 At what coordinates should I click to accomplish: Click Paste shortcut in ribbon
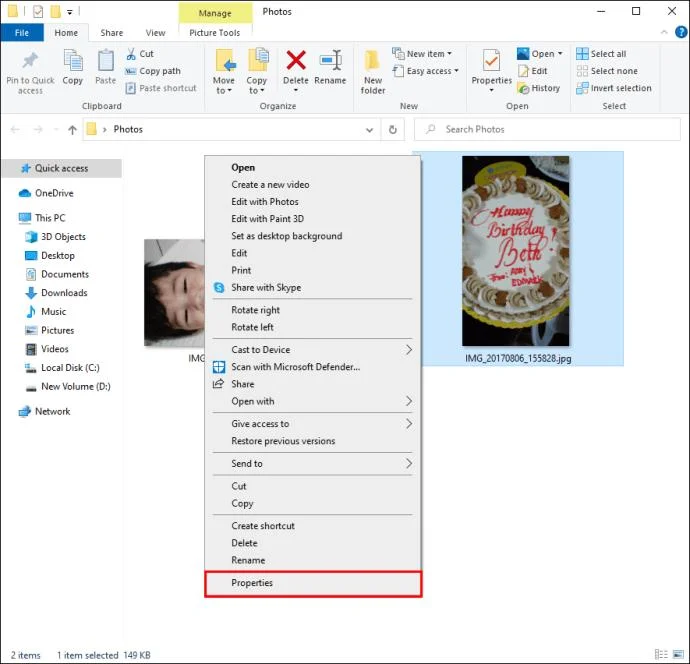(161, 88)
